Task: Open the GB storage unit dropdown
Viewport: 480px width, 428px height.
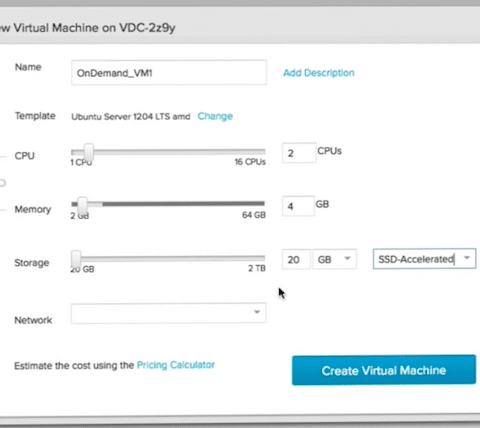Action: (335, 259)
